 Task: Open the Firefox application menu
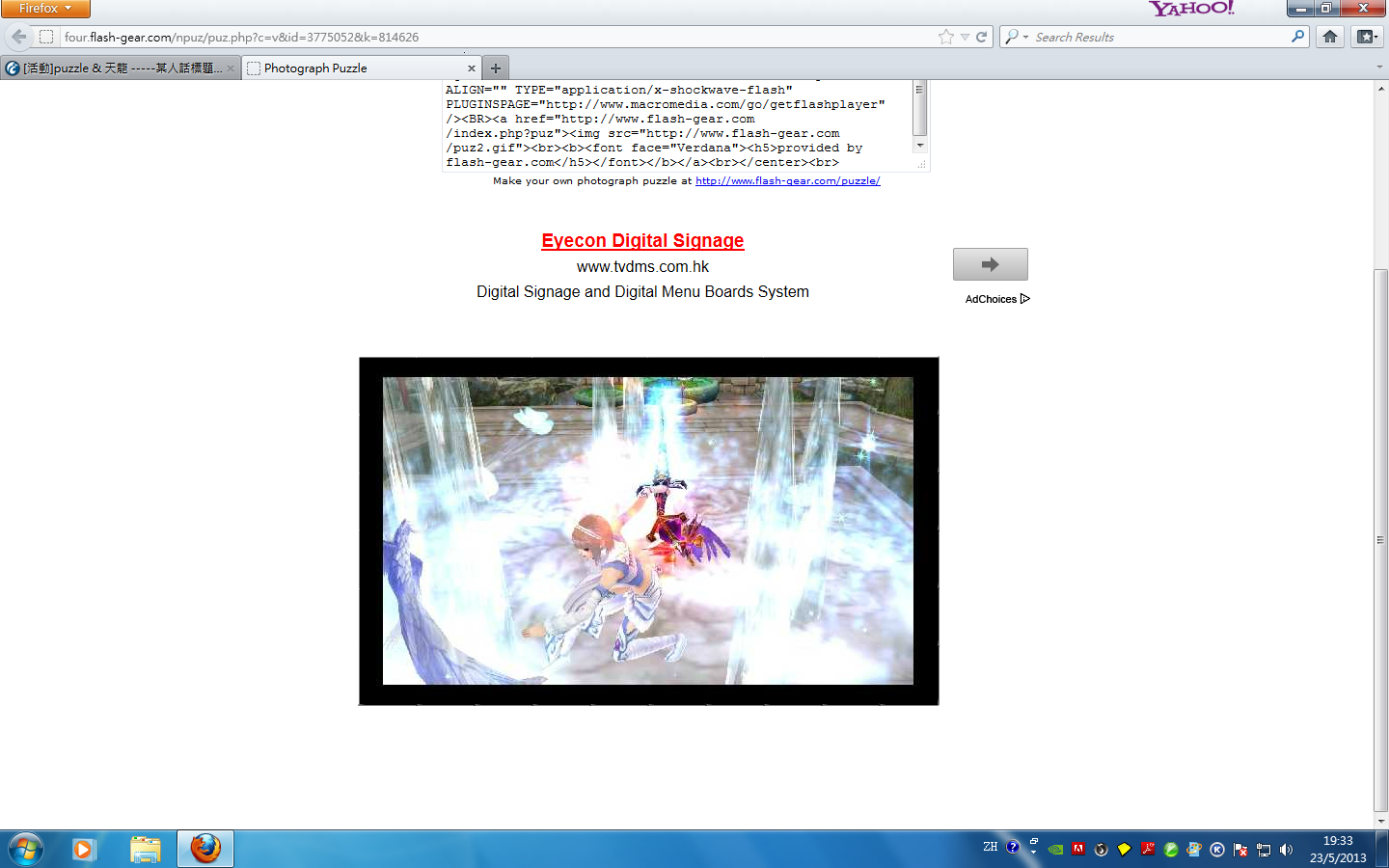tap(45, 9)
